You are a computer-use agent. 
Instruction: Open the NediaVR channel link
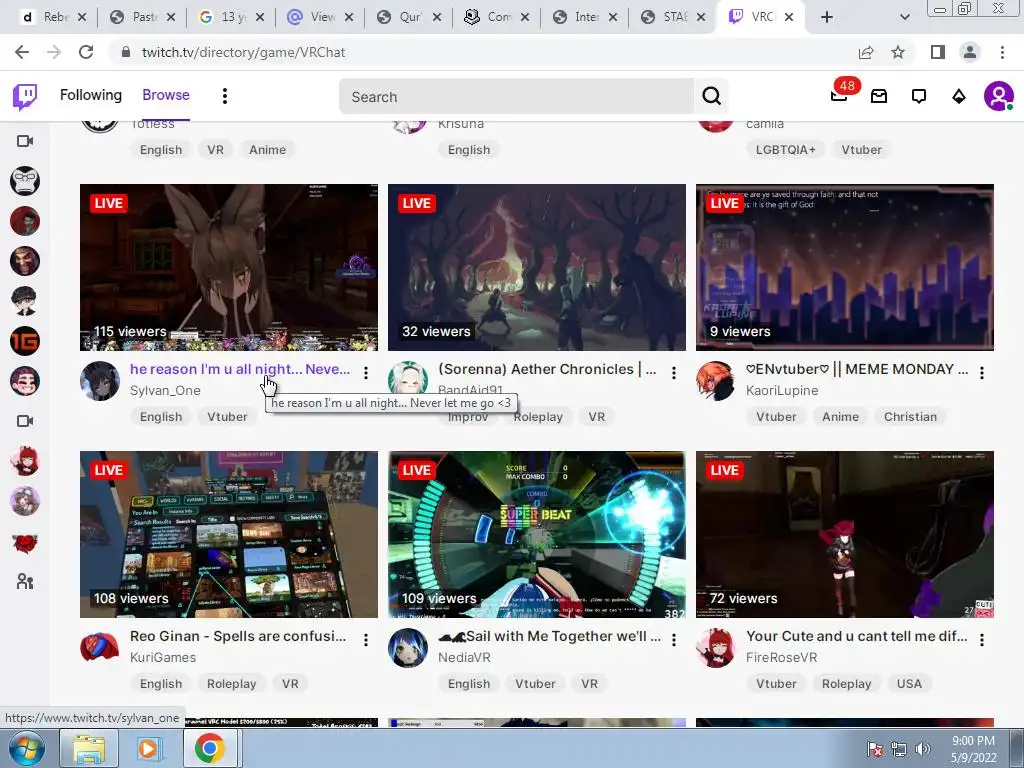(464, 658)
